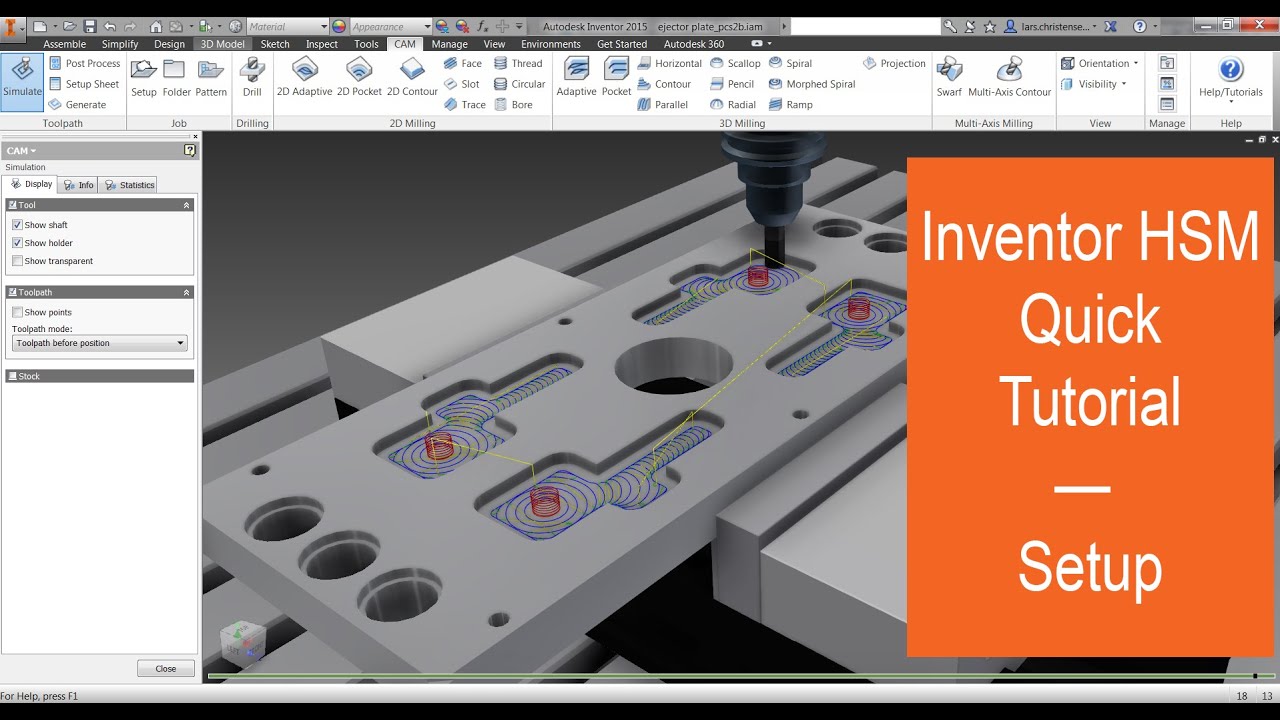This screenshot has width=1280, height=720.
Task: Open the Manage ribbon tab
Action: click(449, 44)
